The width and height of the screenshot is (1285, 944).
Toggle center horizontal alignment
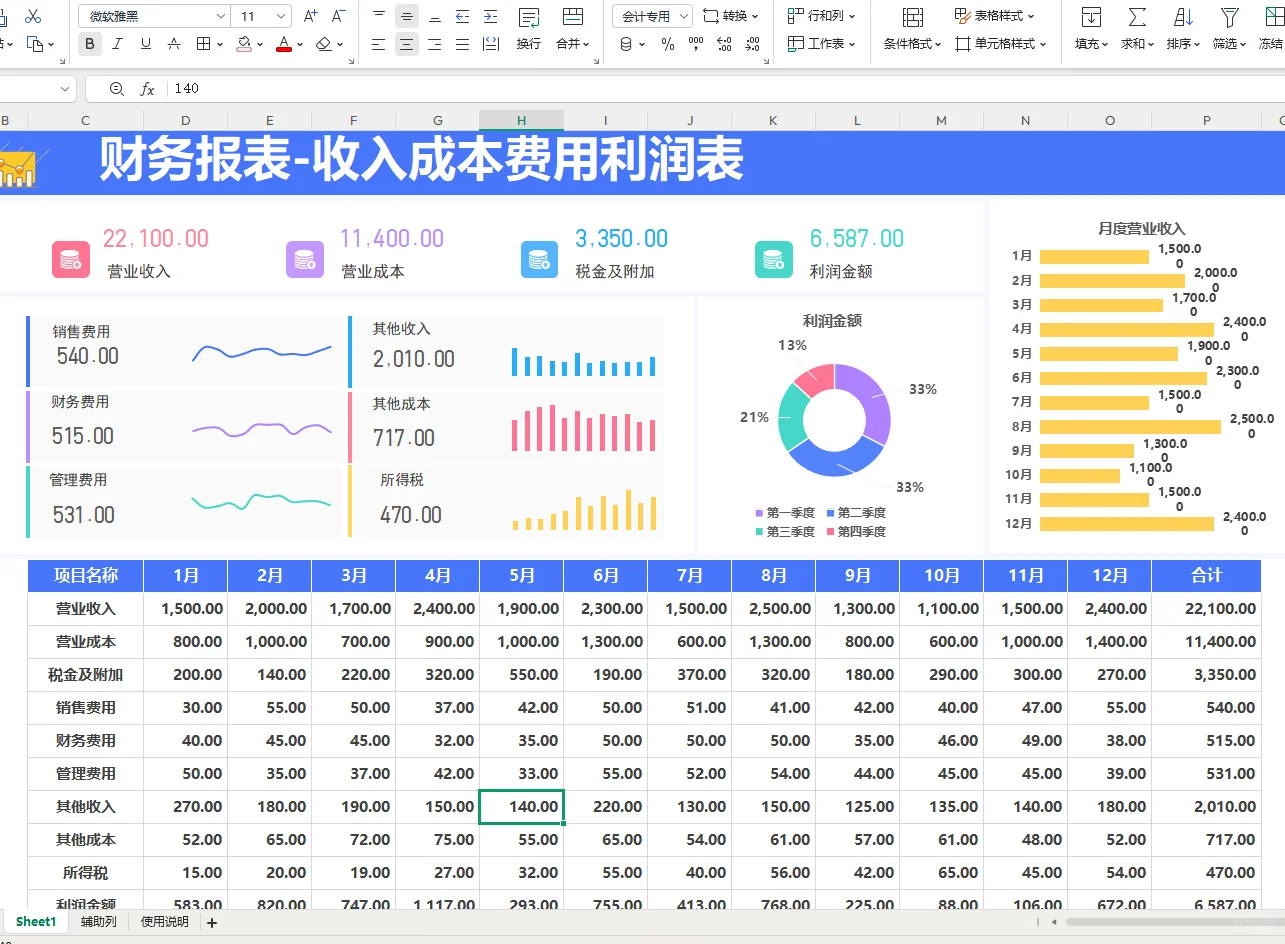pos(407,44)
